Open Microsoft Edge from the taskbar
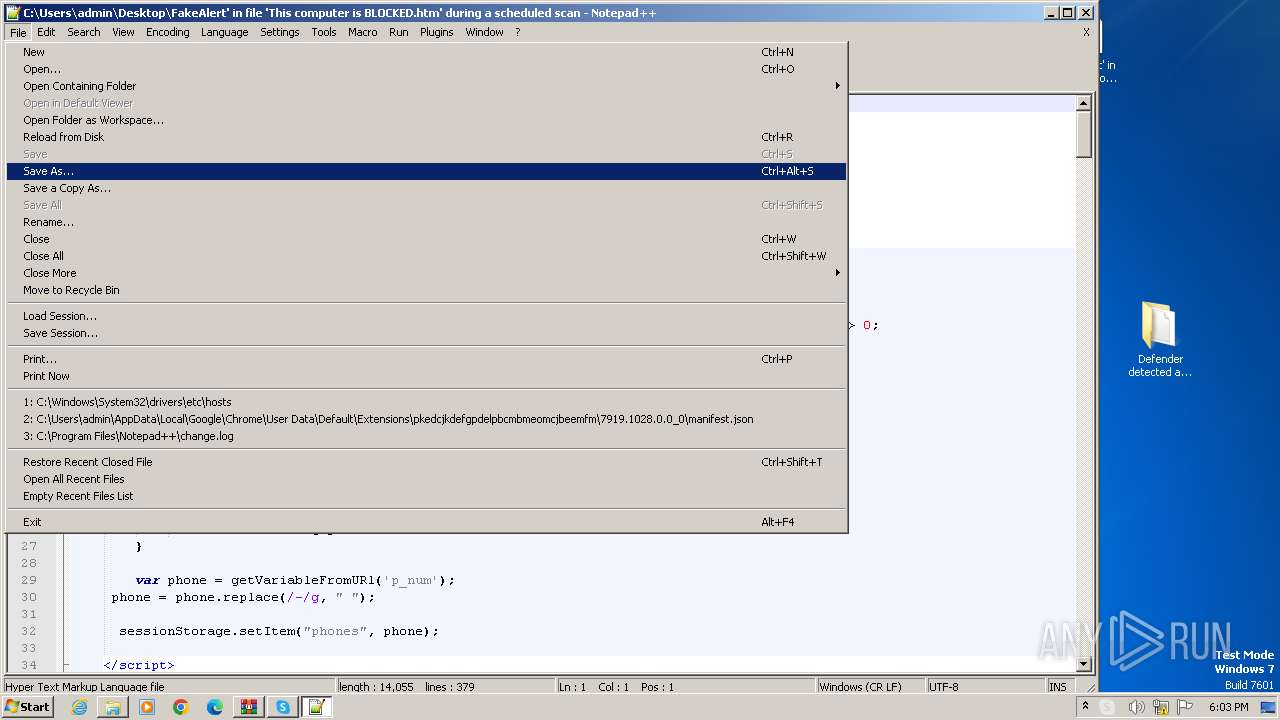 215,707
